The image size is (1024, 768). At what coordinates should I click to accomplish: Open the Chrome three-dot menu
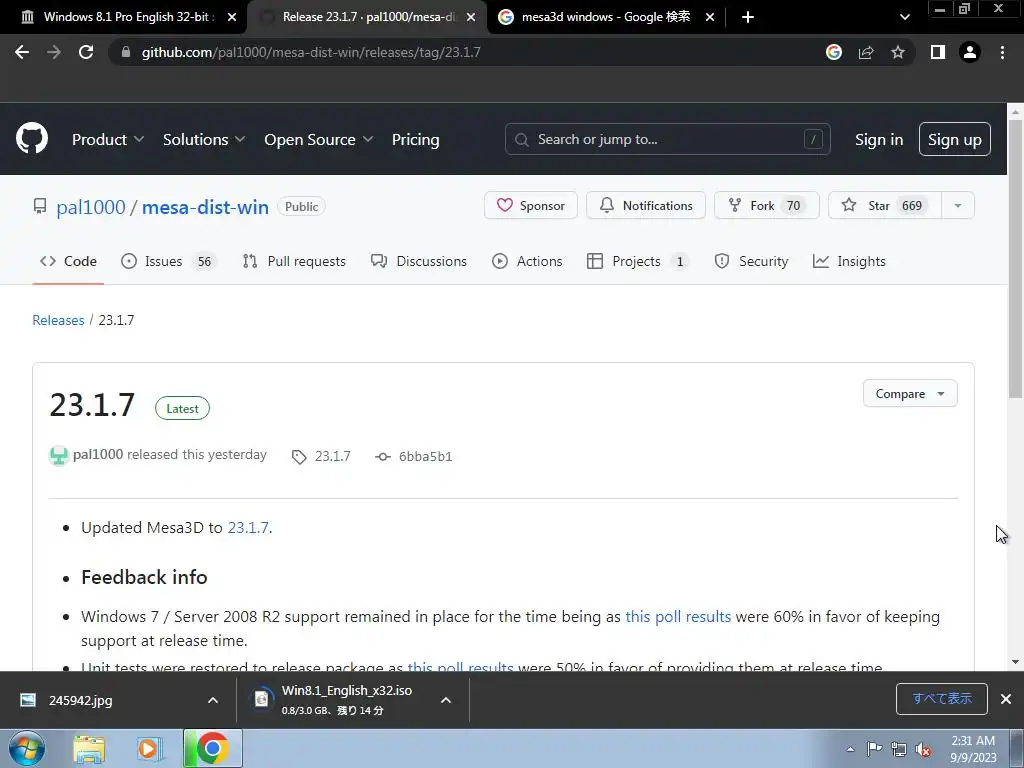coord(1002,52)
